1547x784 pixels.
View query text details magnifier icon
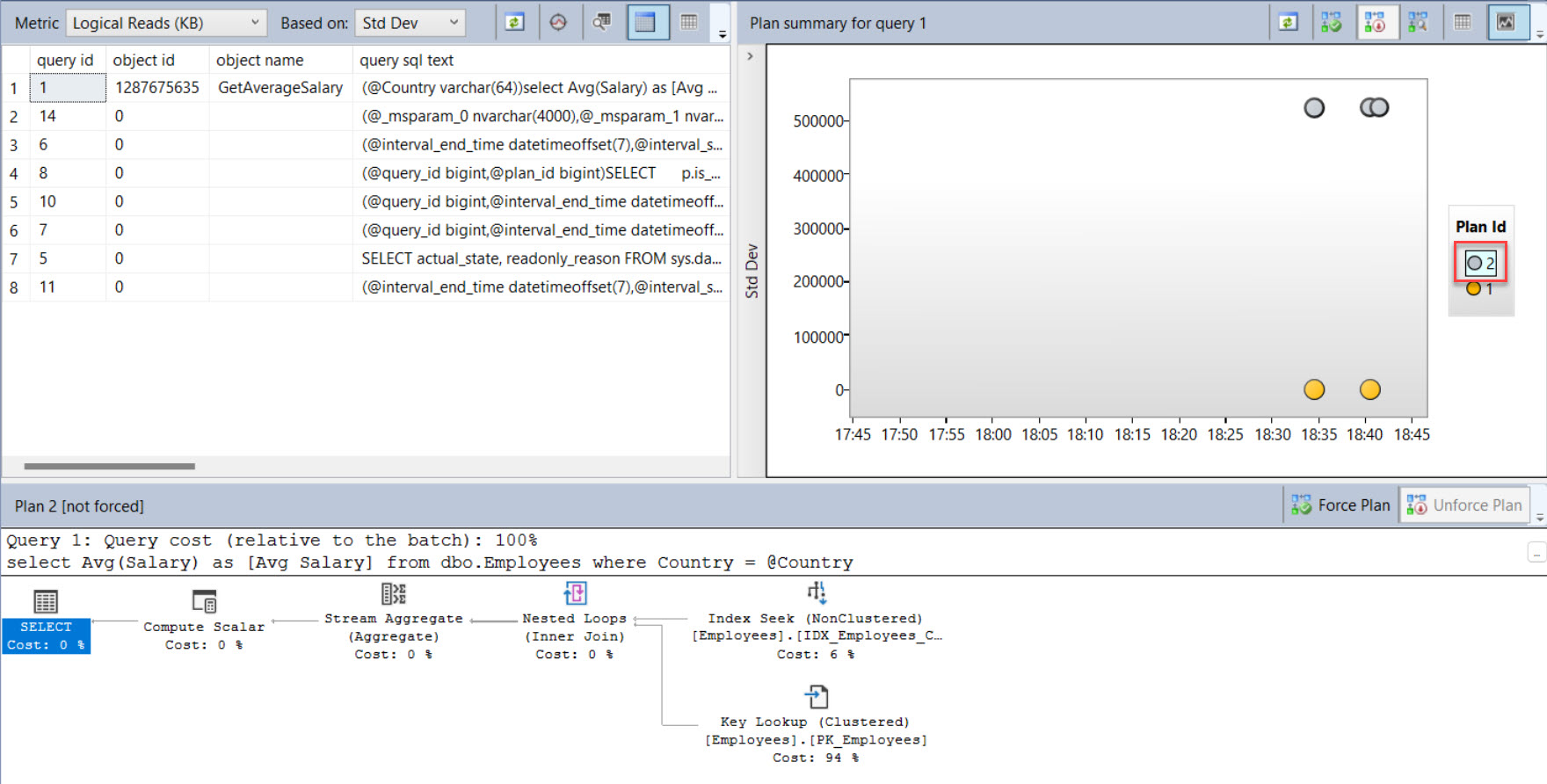601,23
